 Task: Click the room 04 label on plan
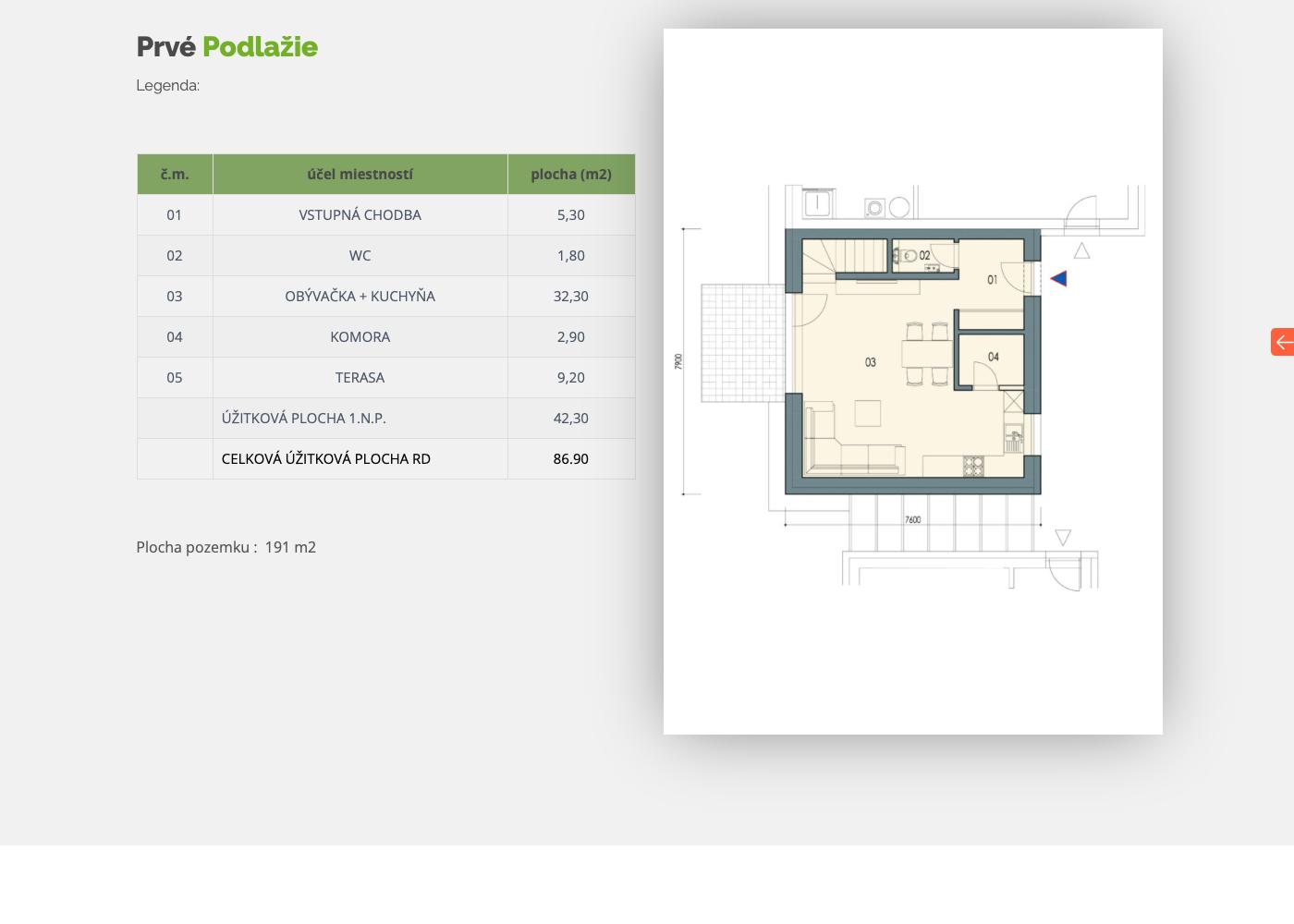coord(993,357)
